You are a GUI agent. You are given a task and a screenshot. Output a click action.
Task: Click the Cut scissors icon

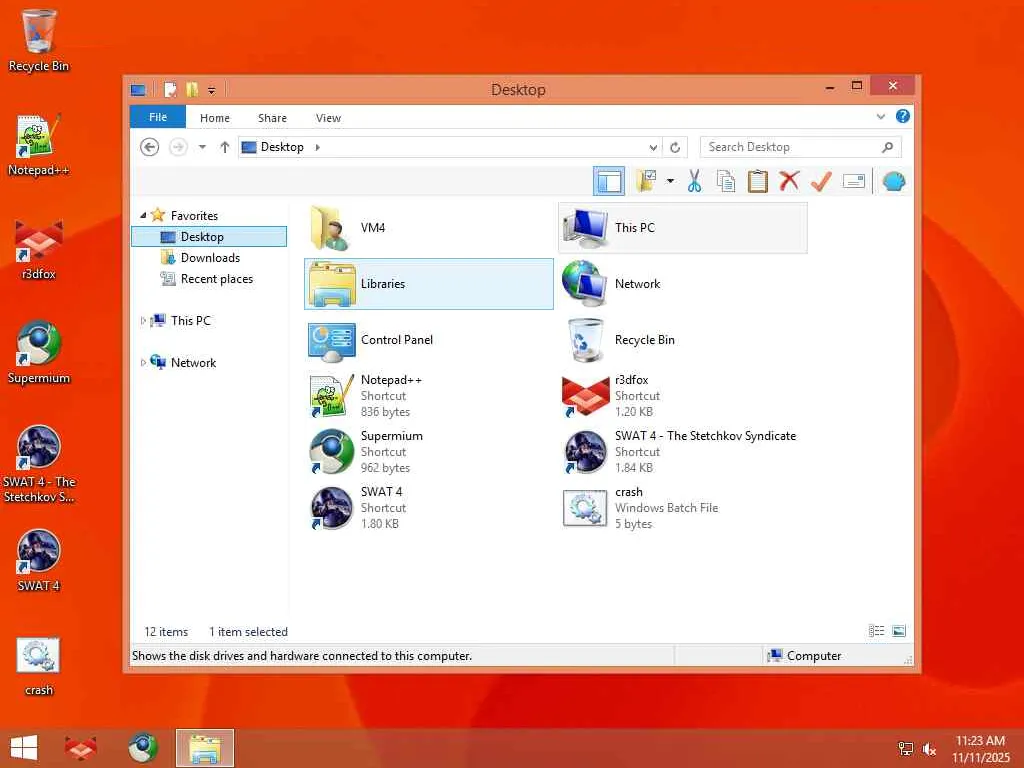(x=694, y=181)
